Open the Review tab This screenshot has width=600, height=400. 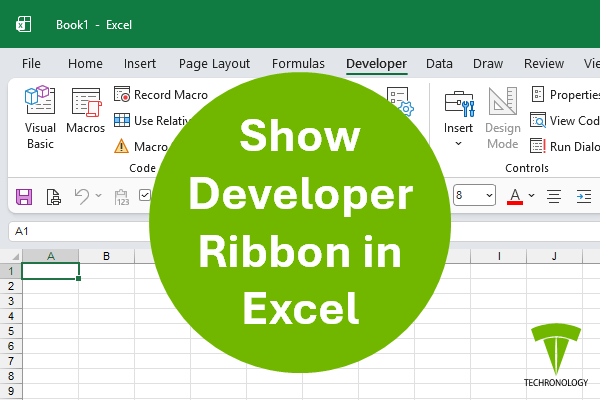(544, 63)
